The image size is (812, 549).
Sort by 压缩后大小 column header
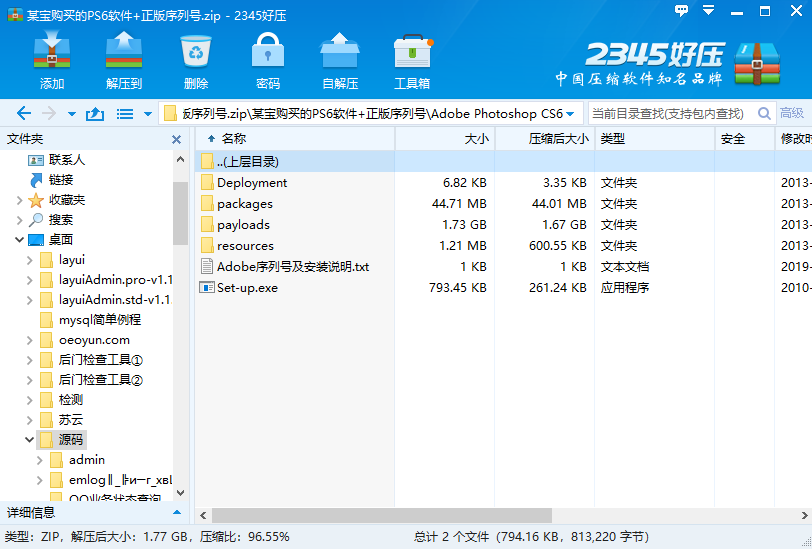click(557, 139)
